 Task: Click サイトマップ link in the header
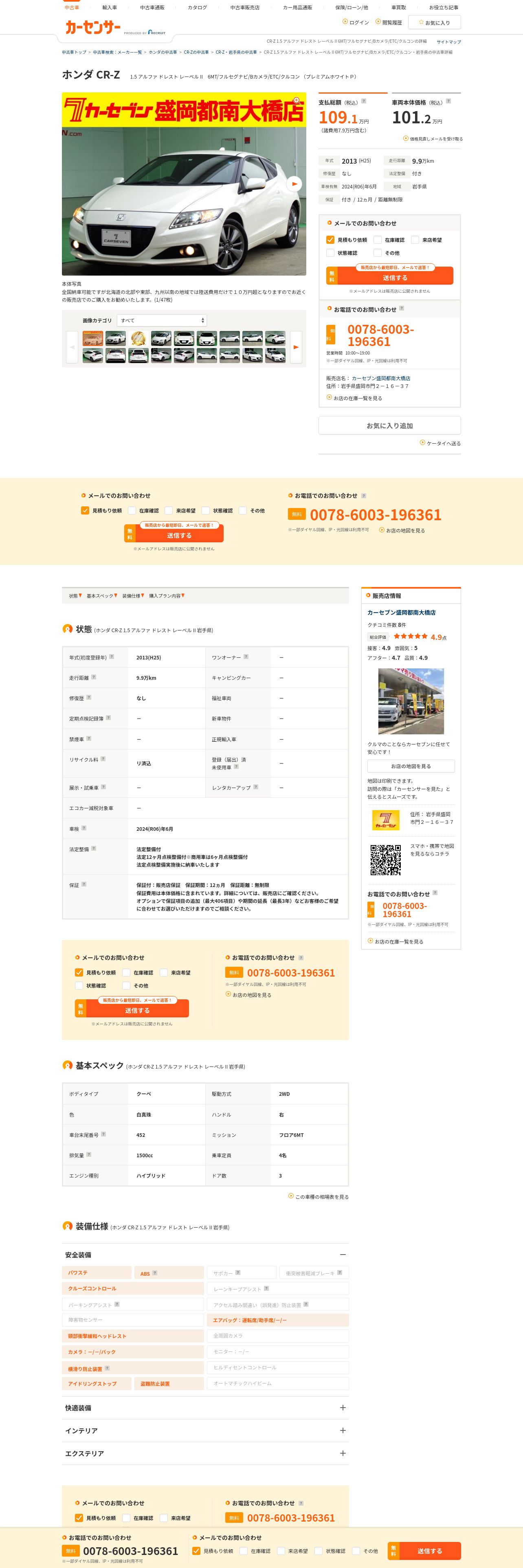(x=449, y=42)
